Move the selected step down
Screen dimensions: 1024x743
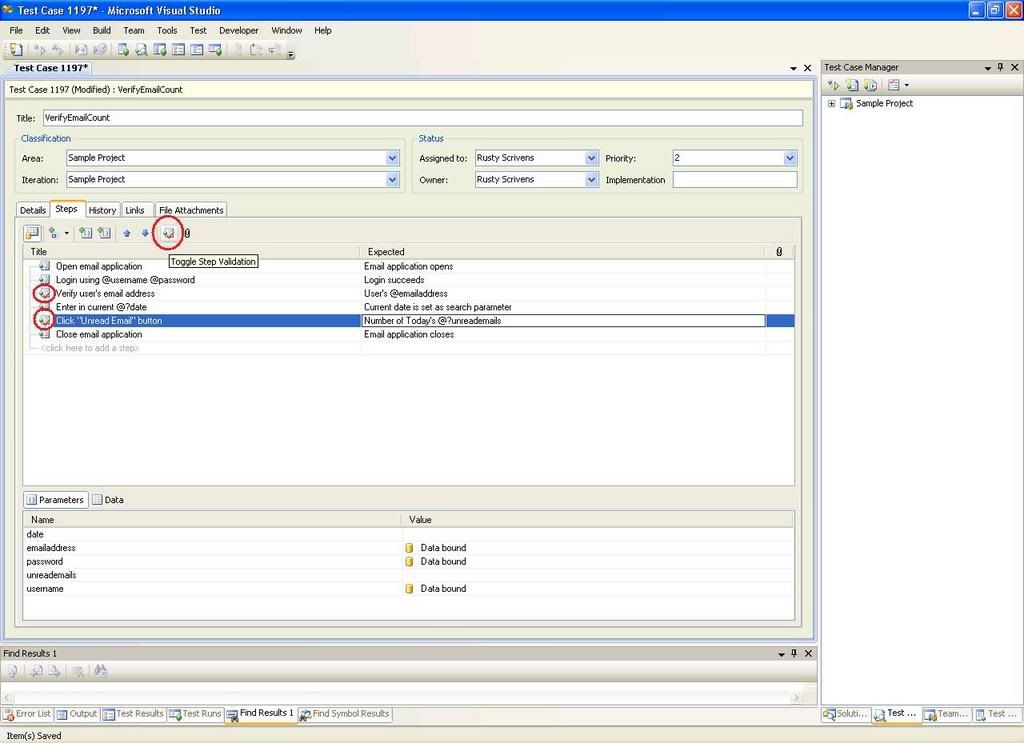[145, 233]
